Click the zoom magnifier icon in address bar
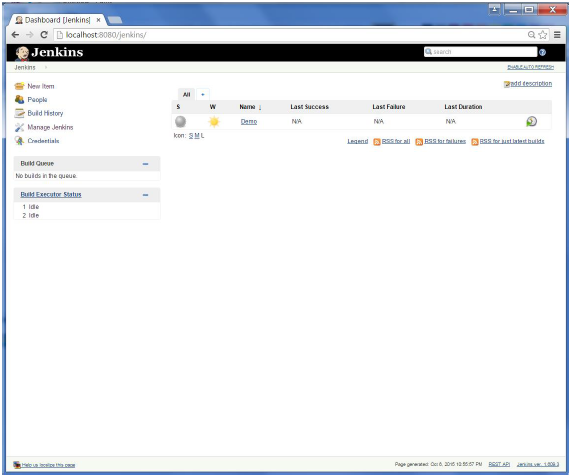 point(531,35)
